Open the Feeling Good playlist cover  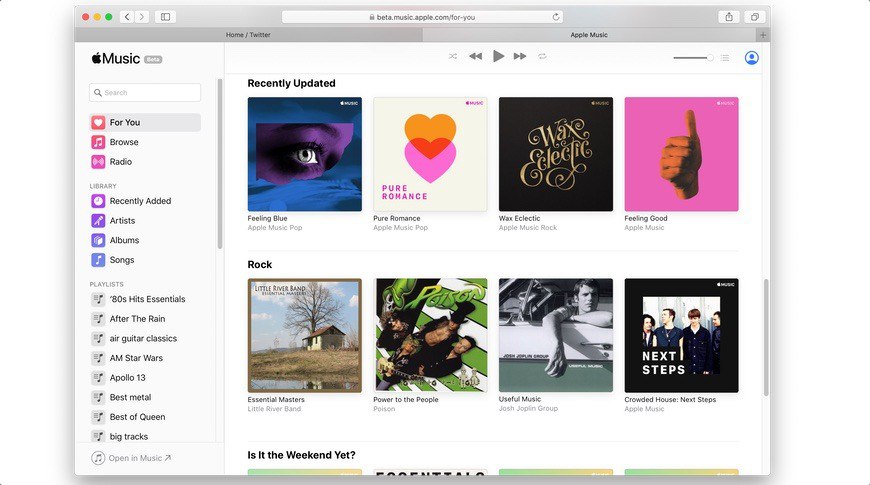click(681, 154)
